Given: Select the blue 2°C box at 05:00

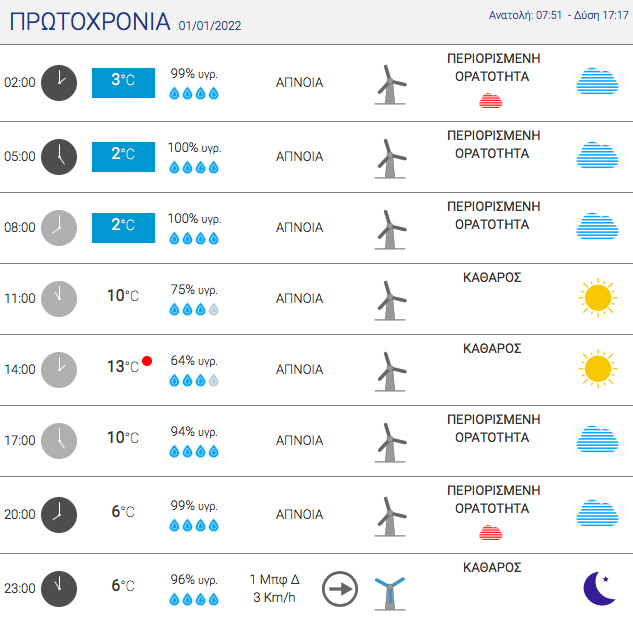Looking at the screenshot, I should coord(124,157).
